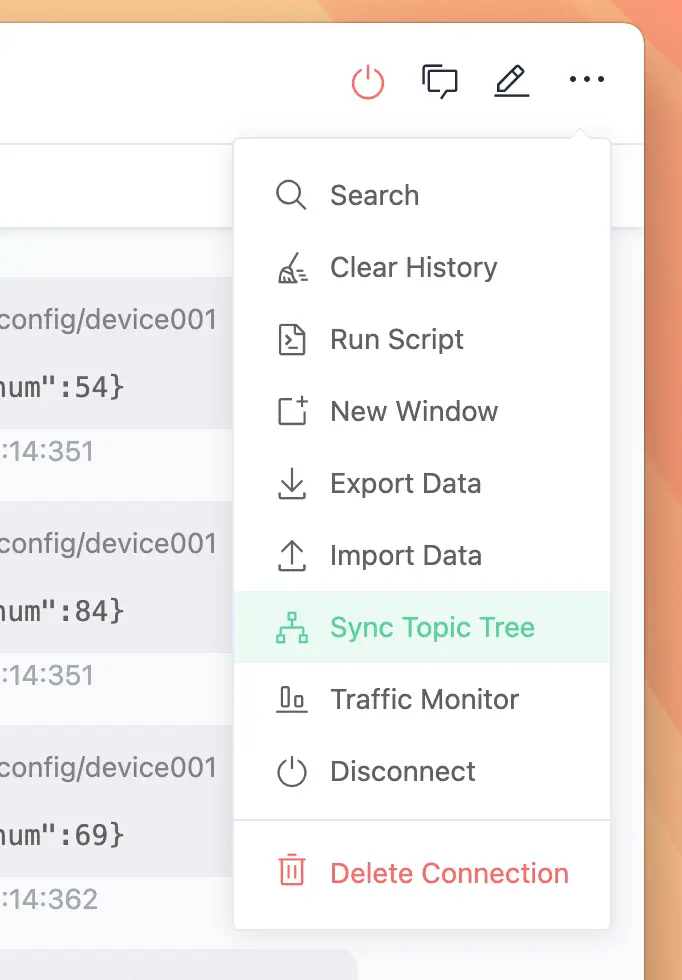Select the Run Script option
This screenshot has height=980, width=682.
coord(397,339)
